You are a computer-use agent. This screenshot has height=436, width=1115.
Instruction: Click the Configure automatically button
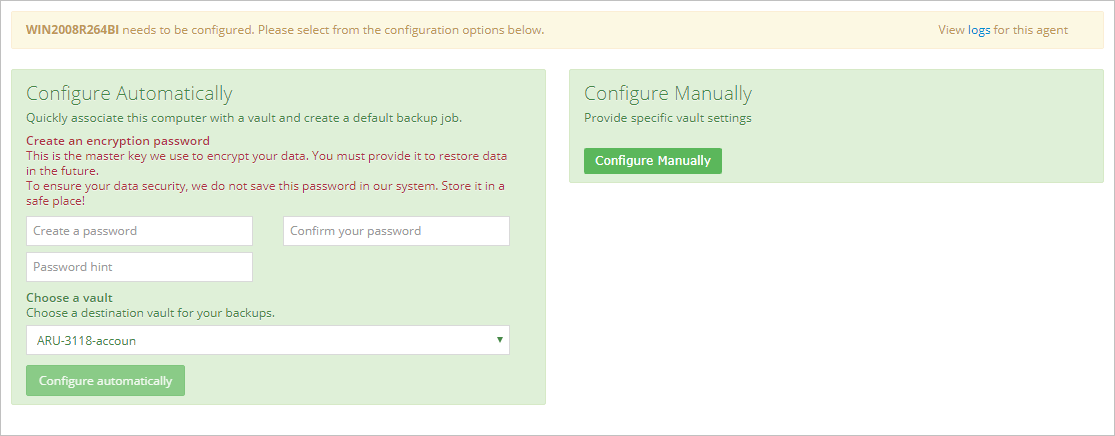tap(105, 381)
